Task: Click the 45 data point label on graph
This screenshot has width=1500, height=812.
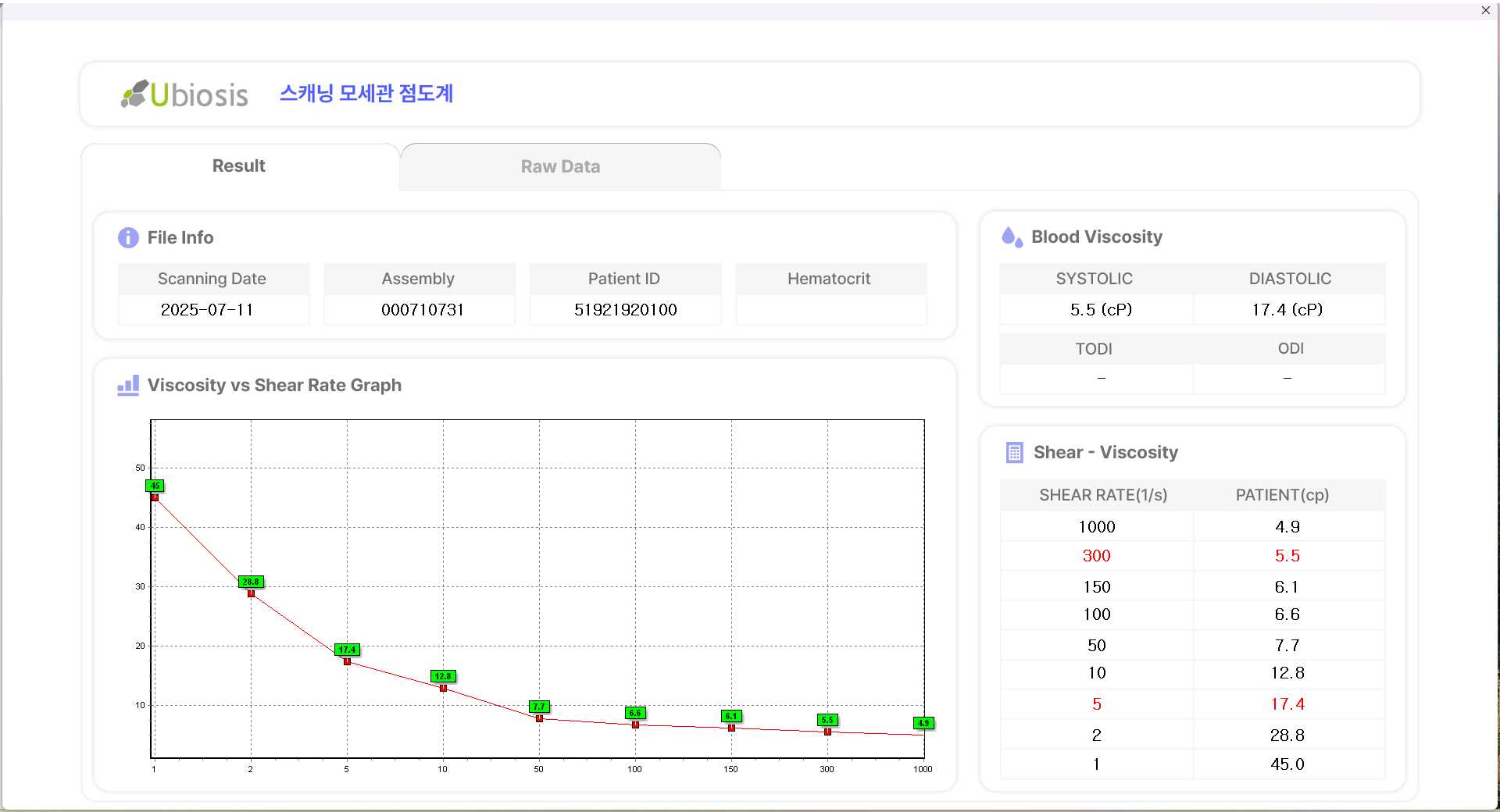Action: coord(155,486)
